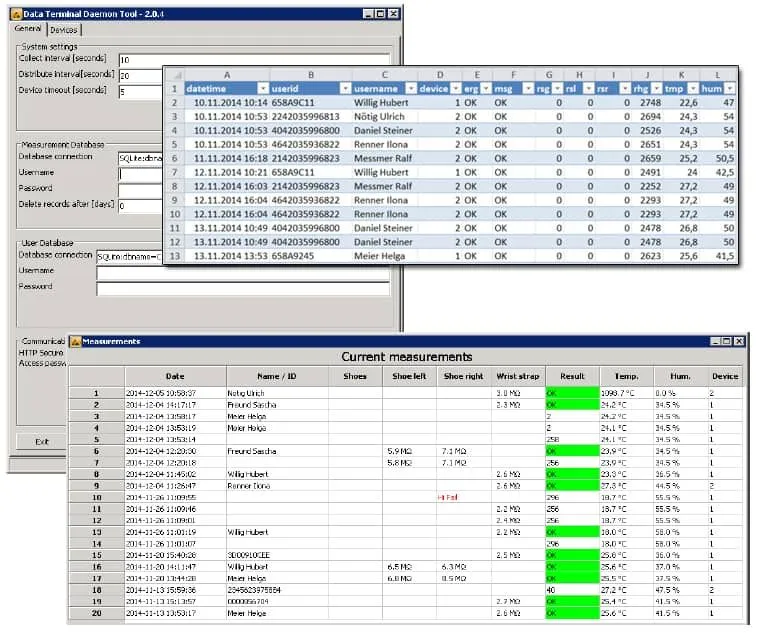
Task: Minimize the Data Terminal Daemon Tool window
Action: (x=368, y=14)
